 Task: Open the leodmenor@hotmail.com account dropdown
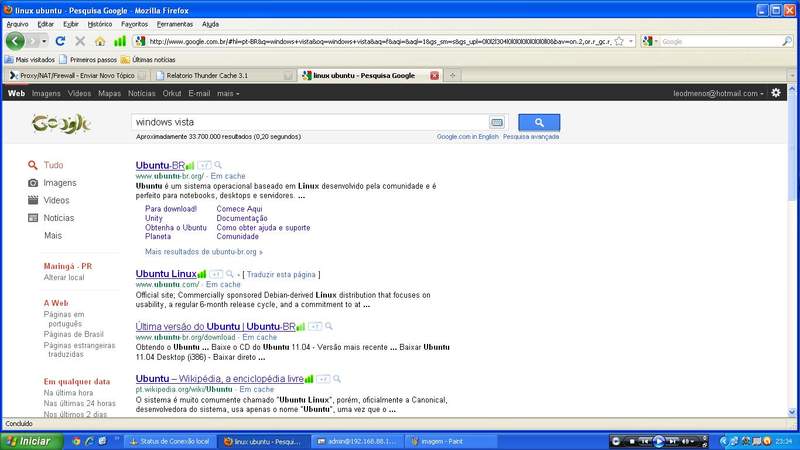[718, 93]
